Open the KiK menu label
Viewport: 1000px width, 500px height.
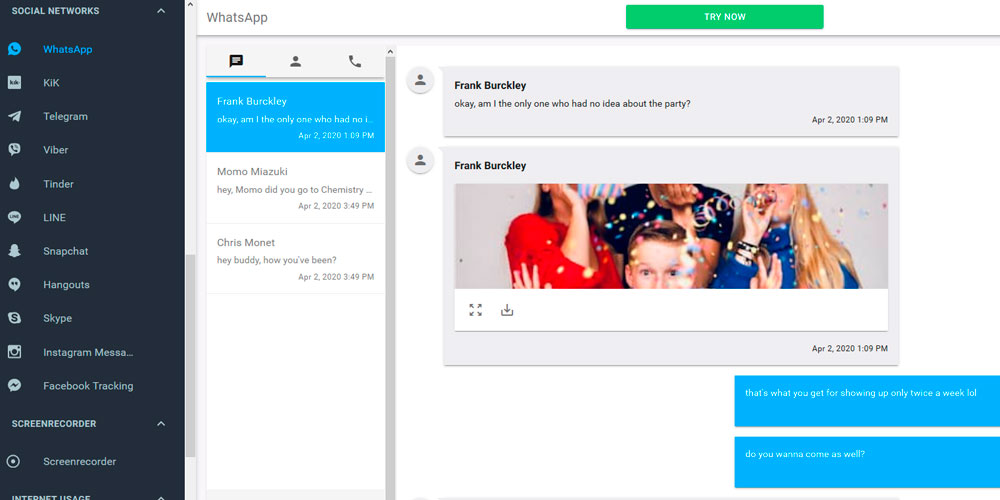(x=51, y=83)
